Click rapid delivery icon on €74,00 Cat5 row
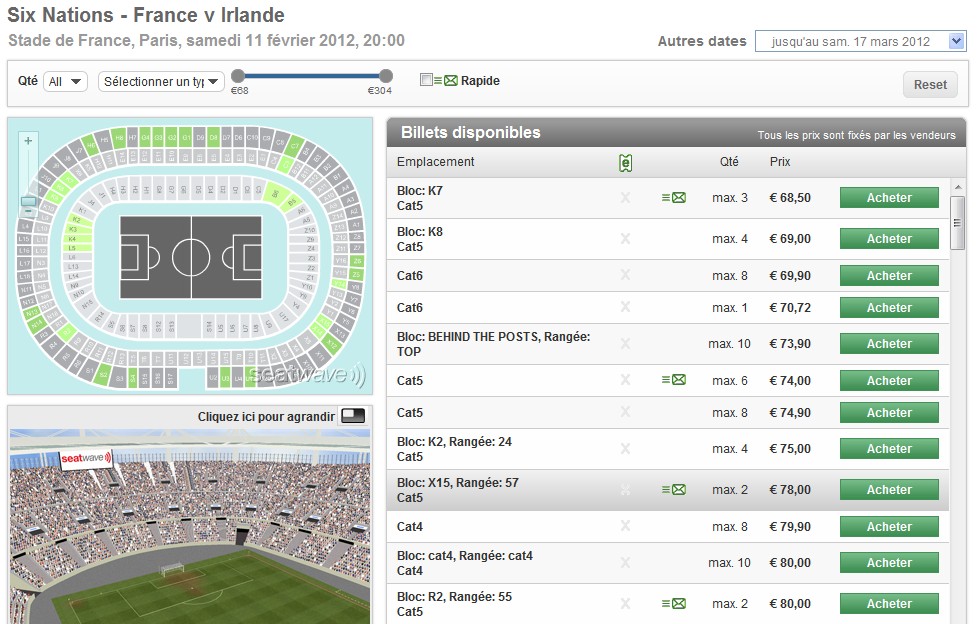The image size is (979, 624). point(673,380)
